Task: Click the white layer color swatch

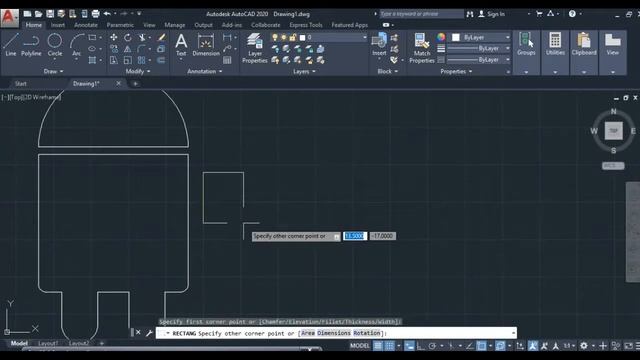Action: click(x=302, y=38)
